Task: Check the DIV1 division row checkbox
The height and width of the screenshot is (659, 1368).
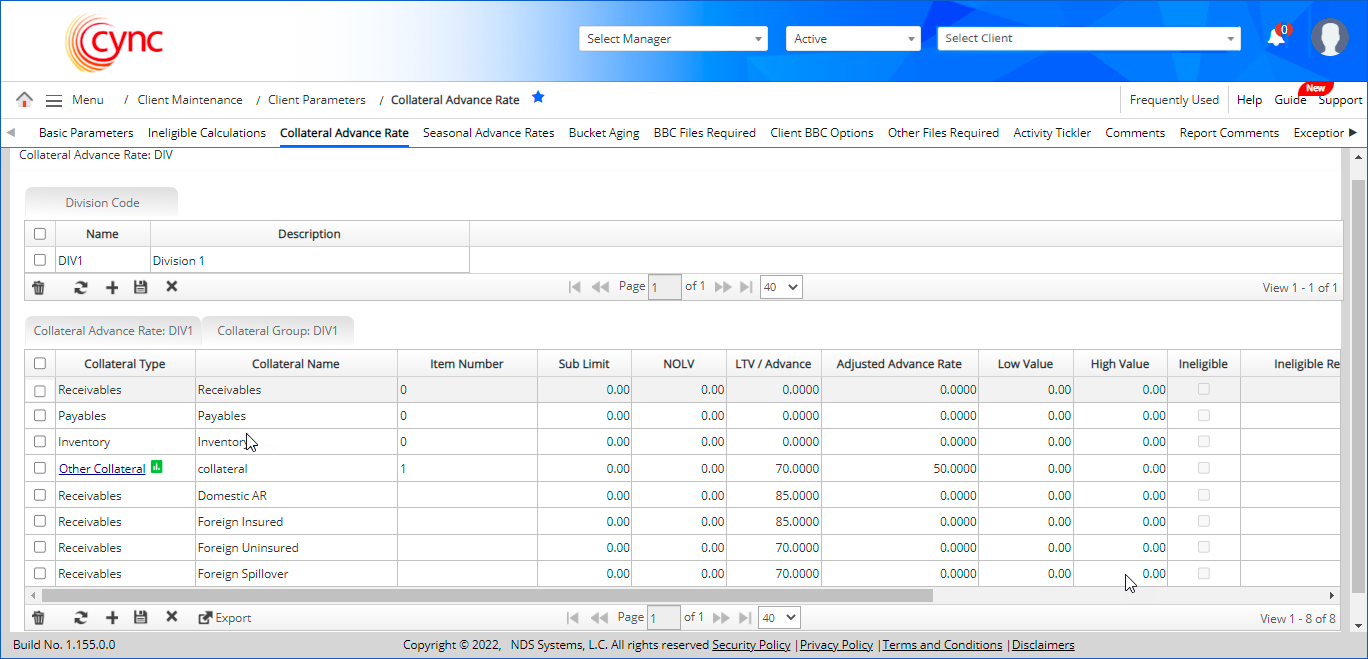Action: (40, 260)
